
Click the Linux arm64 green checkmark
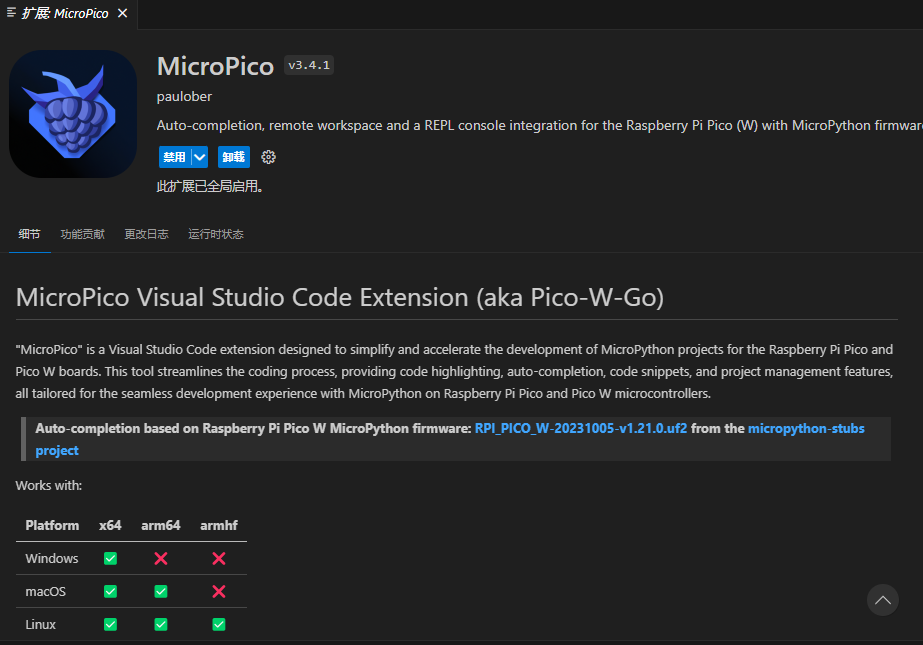tap(161, 624)
